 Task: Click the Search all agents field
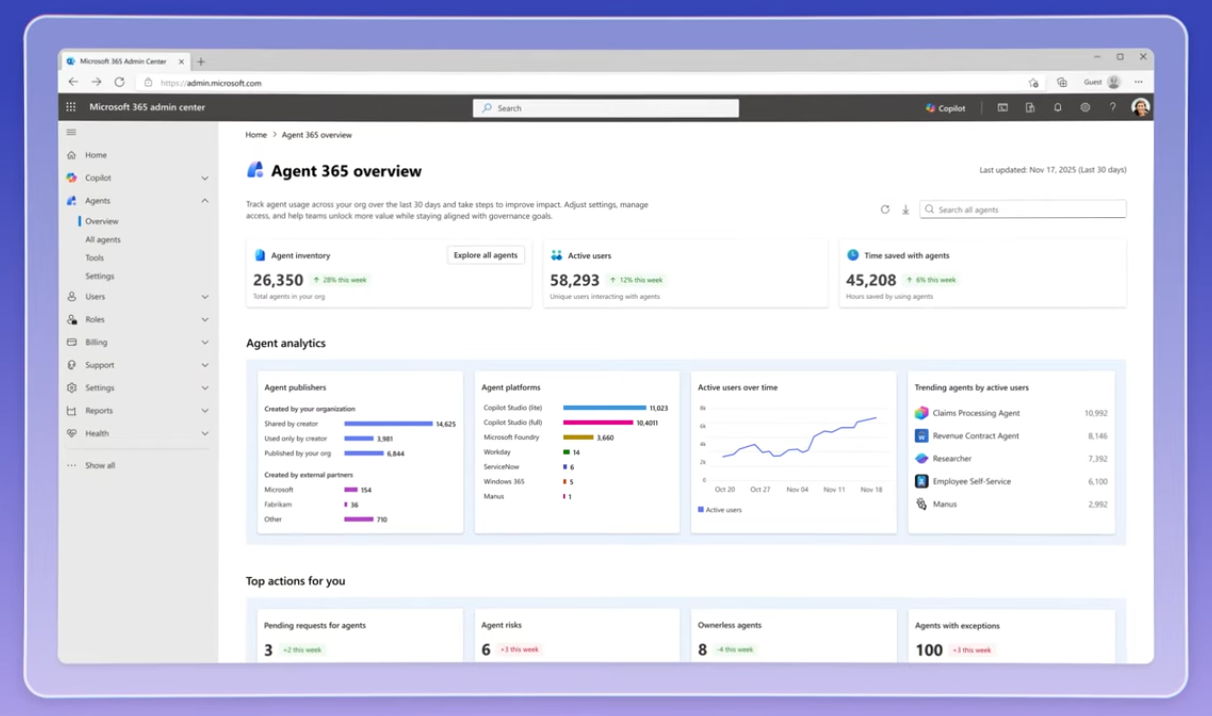[1022, 208]
